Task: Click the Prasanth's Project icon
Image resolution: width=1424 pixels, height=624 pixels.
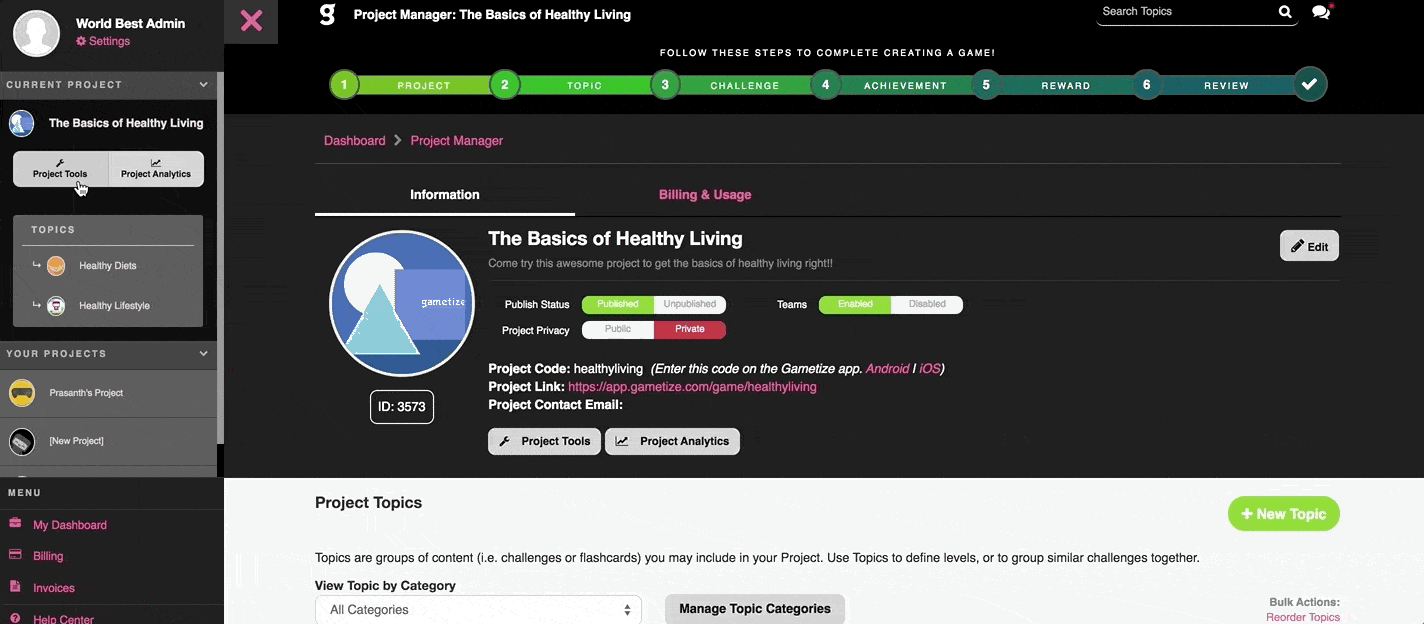Action: click(x=22, y=393)
